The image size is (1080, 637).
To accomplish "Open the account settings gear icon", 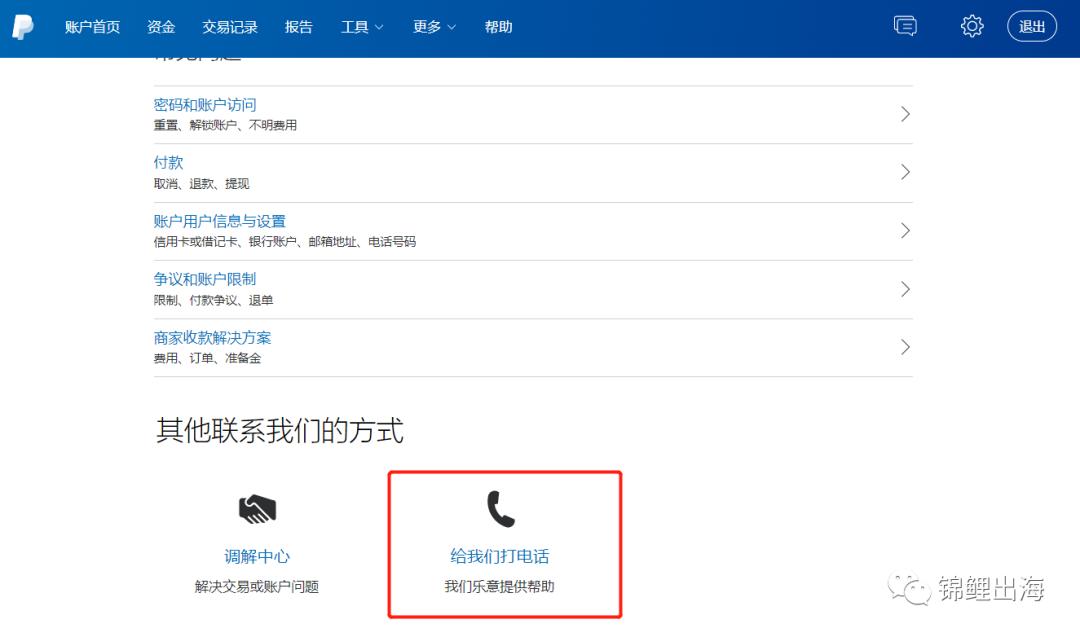I will click(970, 26).
